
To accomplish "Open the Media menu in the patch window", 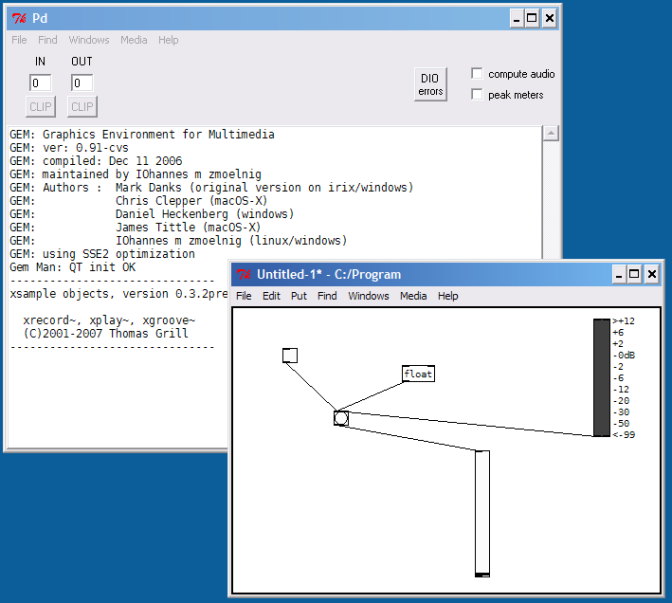I will click(x=413, y=296).
